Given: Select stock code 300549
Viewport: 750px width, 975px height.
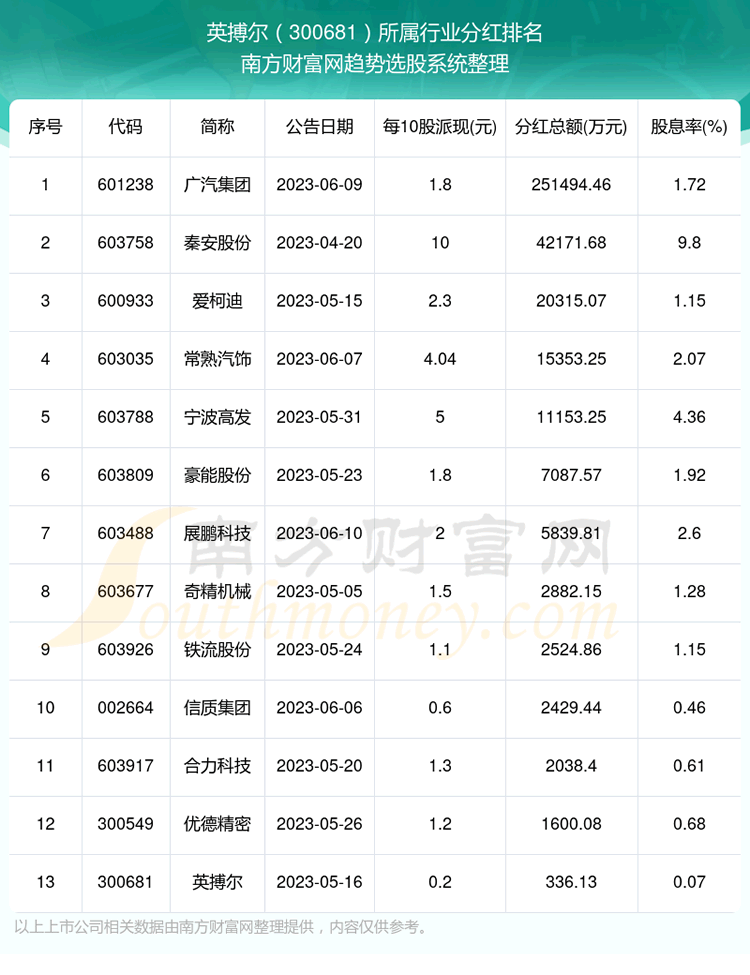Looking at the screenshot, I should (126, 824).
